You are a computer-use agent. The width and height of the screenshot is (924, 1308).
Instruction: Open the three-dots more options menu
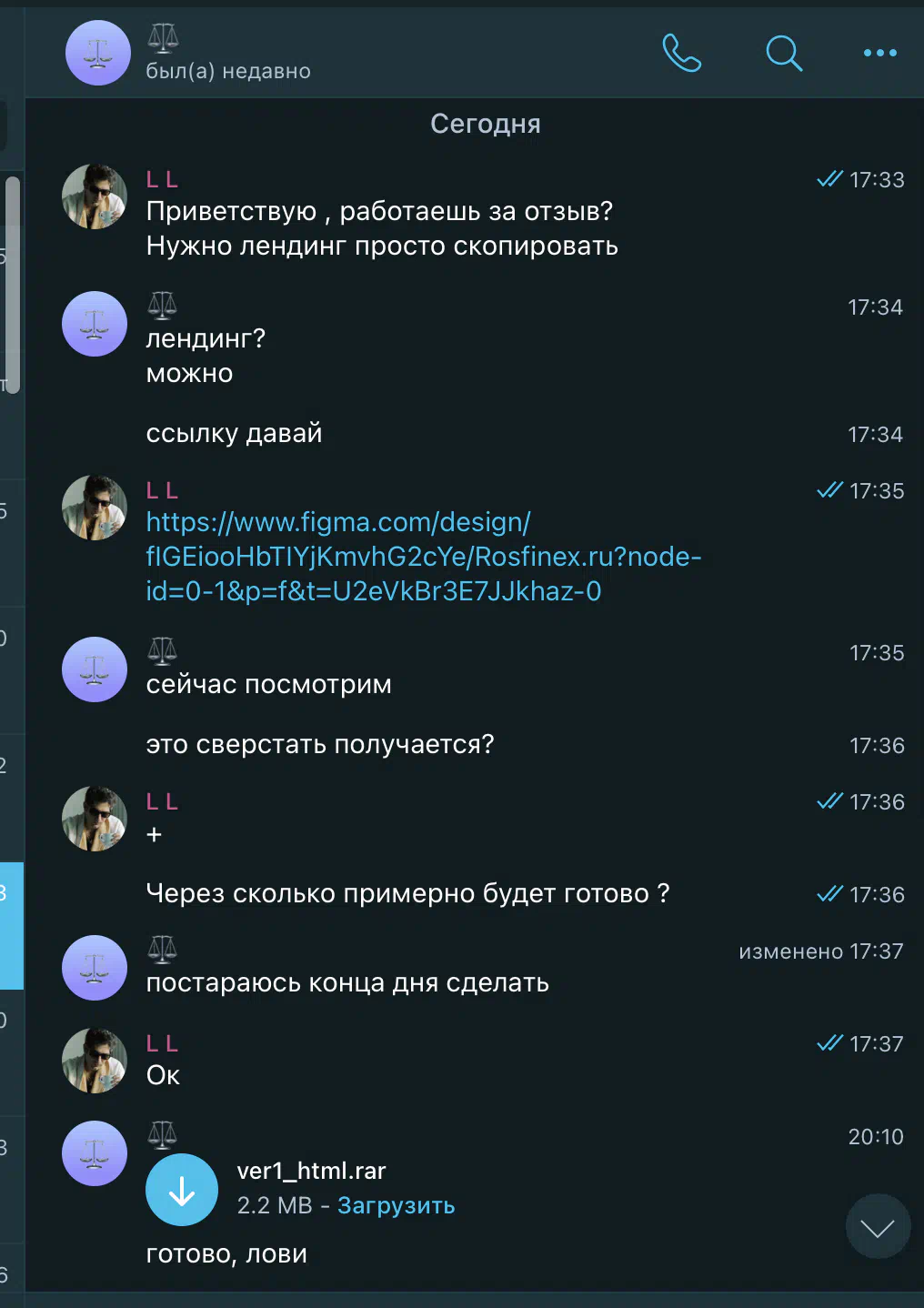[879, 53]
